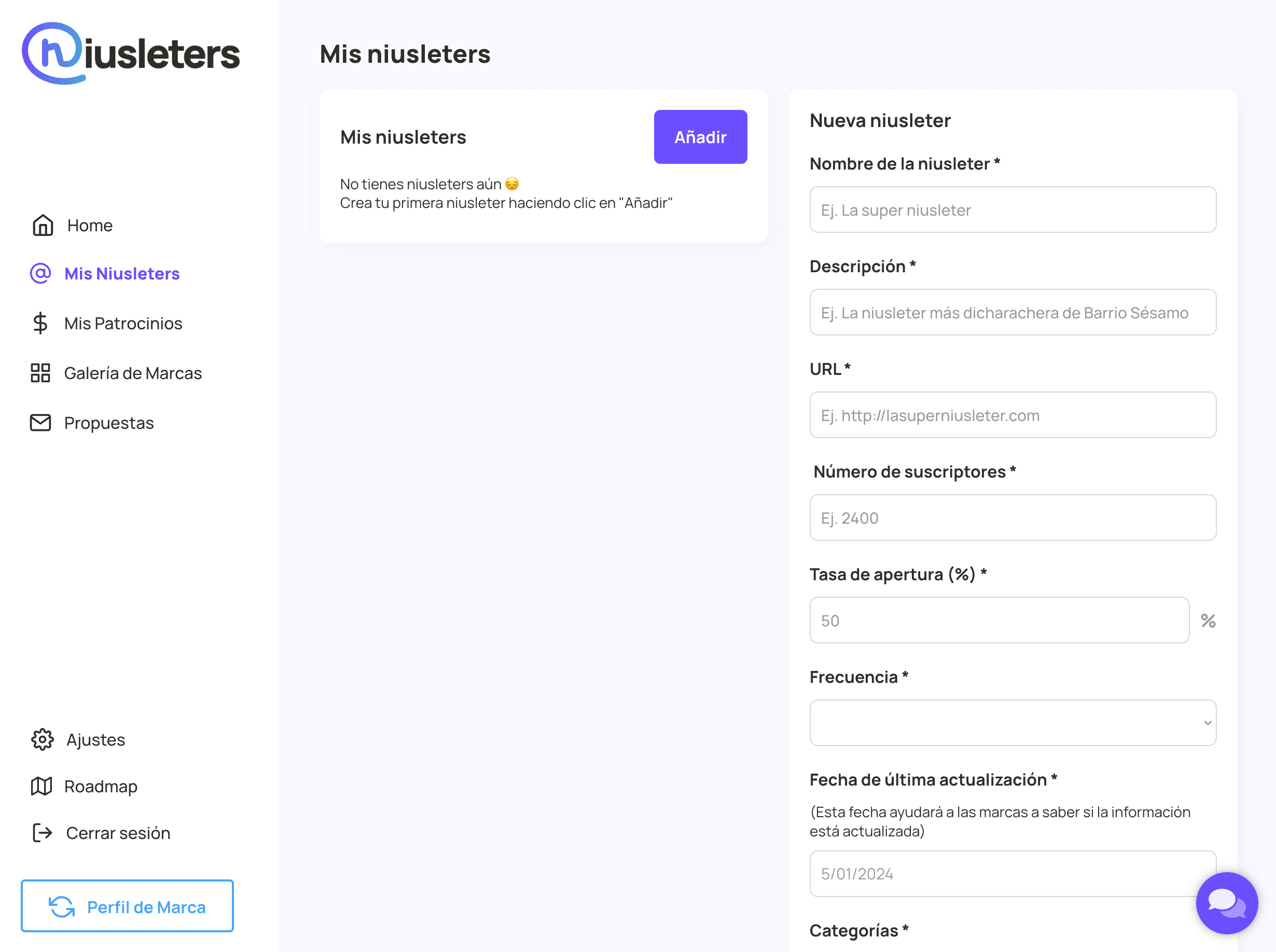Open the chat bubble in bottom right corner
Image resolution: width=1276 pixels, height=952 pixels.
[x=1227, y=904]
